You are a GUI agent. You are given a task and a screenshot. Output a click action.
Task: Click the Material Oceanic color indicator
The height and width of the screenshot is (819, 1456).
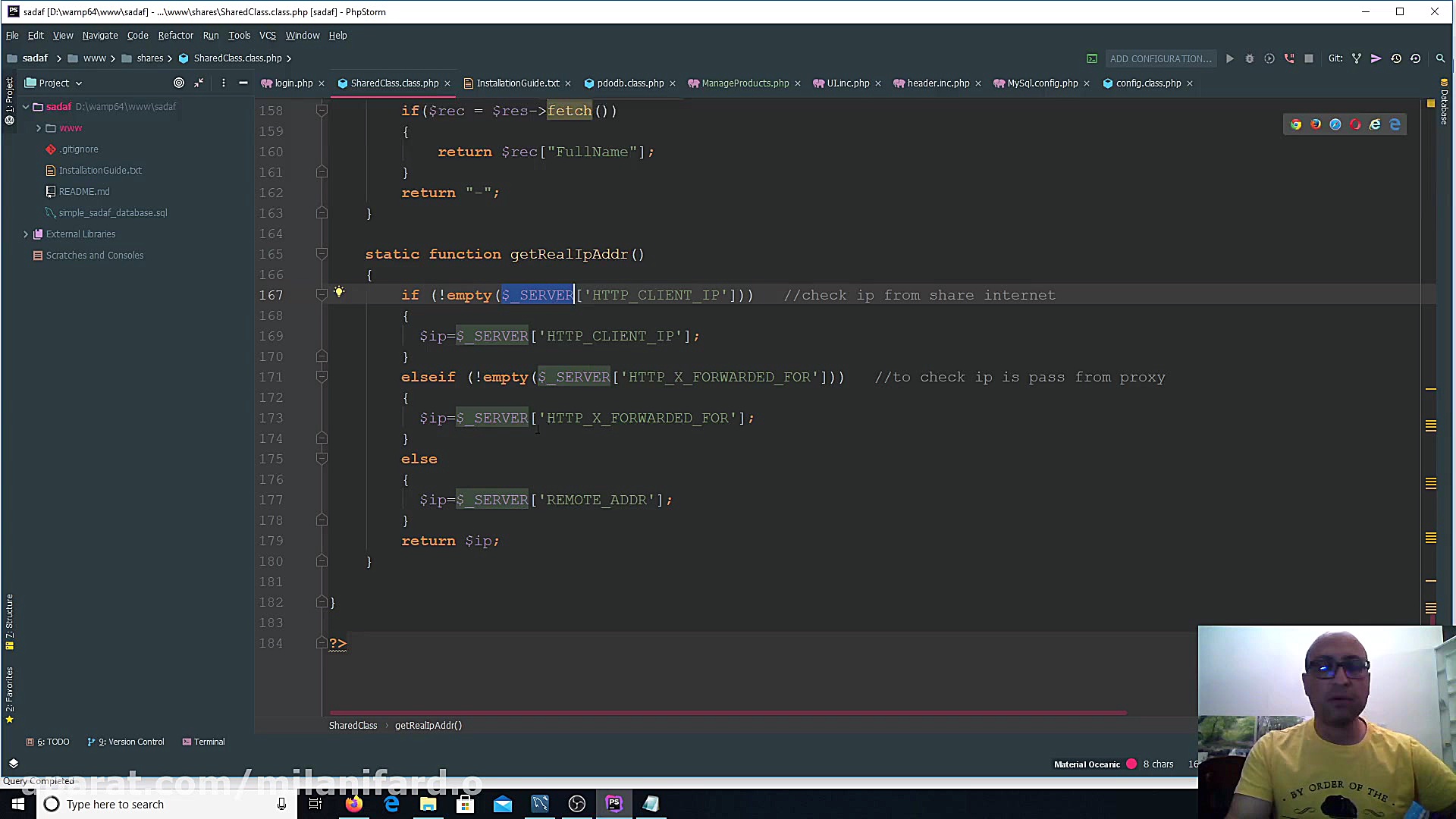click(1131, 764)
